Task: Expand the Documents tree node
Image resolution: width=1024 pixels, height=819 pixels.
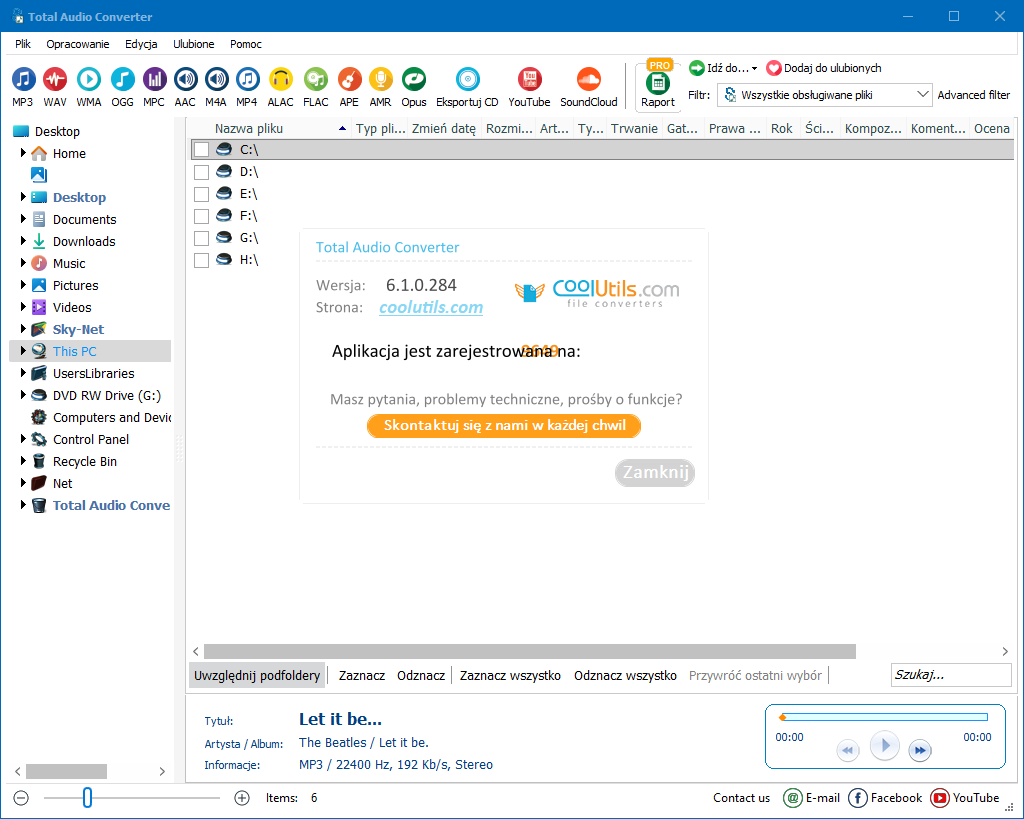Action: click(x=23, y=219)
